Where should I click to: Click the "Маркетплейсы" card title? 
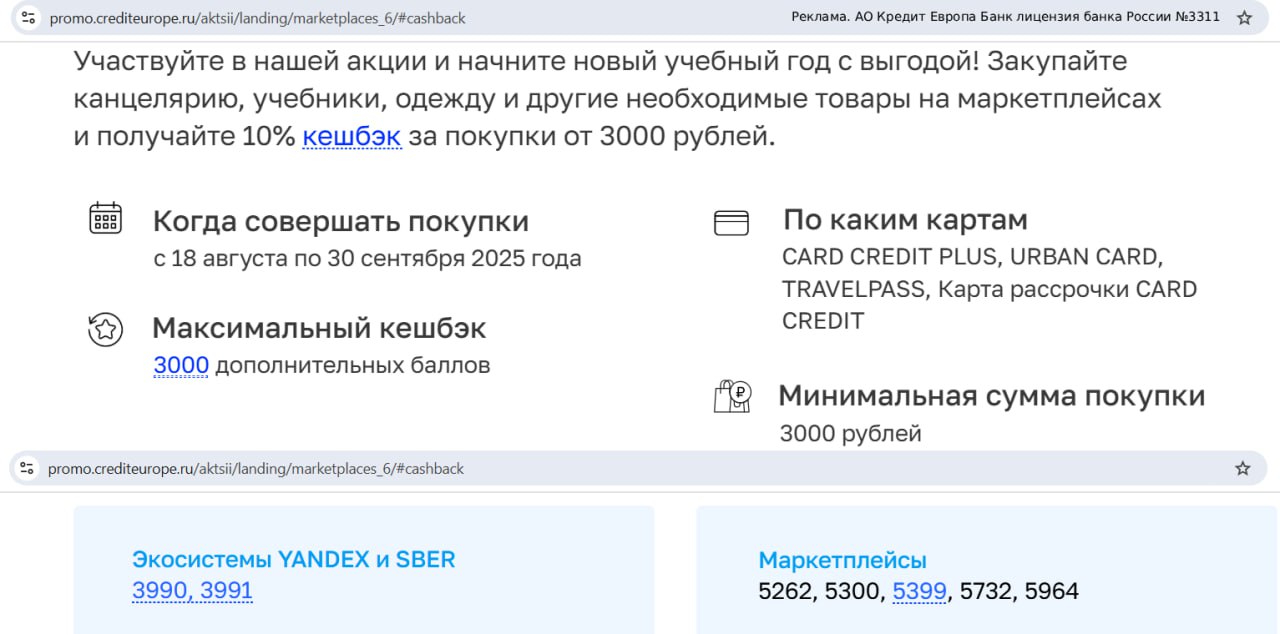coord(842,560)
